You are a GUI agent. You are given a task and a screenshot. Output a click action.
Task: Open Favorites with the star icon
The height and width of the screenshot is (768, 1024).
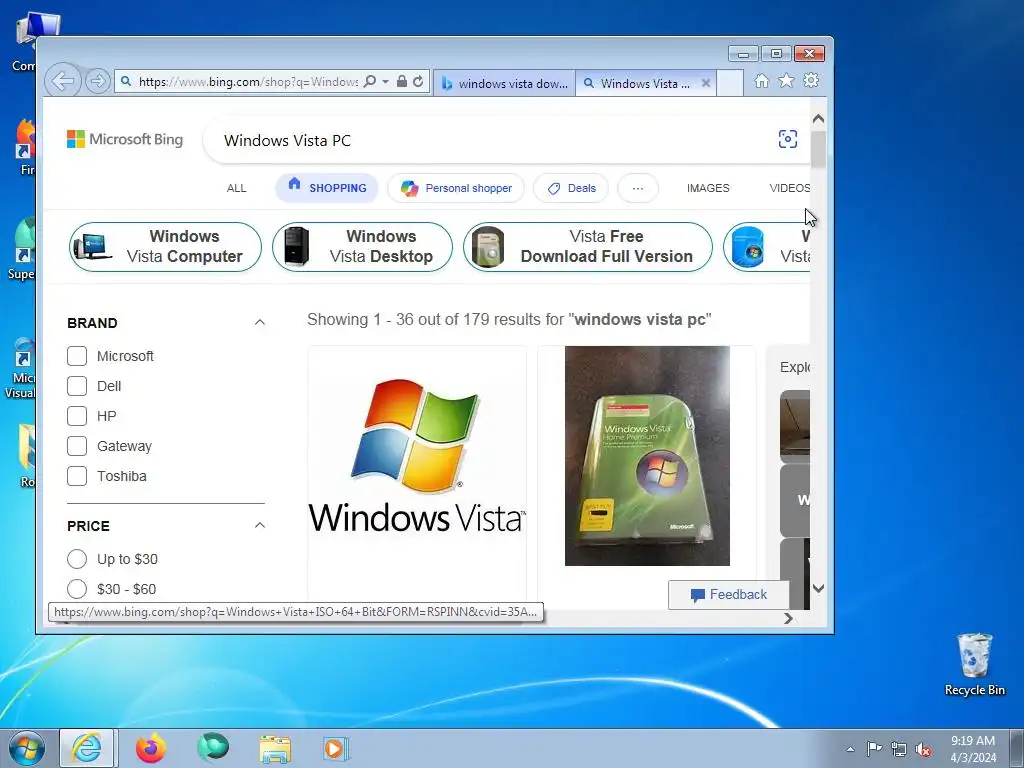pos(786,80)
